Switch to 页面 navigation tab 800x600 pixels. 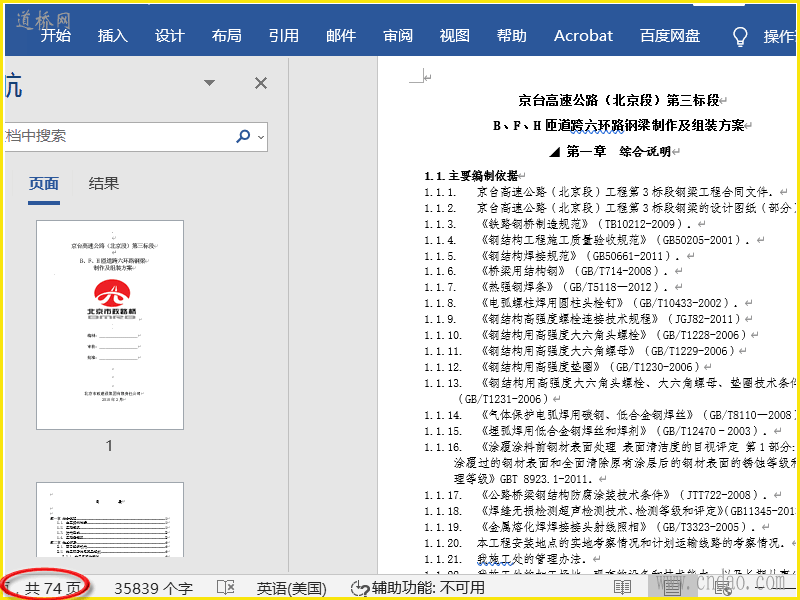click(x=44, y=183)
